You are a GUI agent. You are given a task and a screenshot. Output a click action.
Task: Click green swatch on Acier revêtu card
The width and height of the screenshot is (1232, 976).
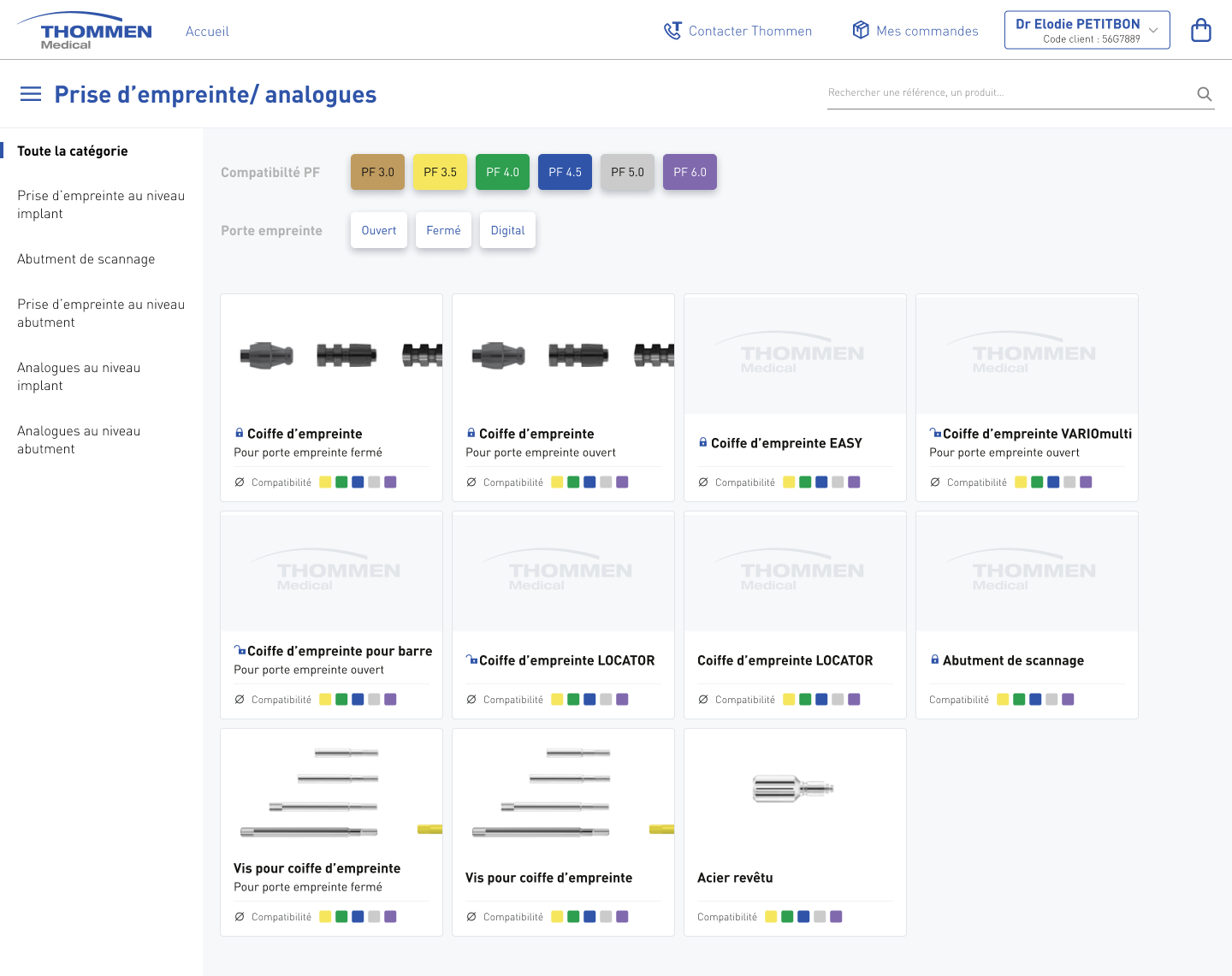pyautogui.click(x=787, y=917)
